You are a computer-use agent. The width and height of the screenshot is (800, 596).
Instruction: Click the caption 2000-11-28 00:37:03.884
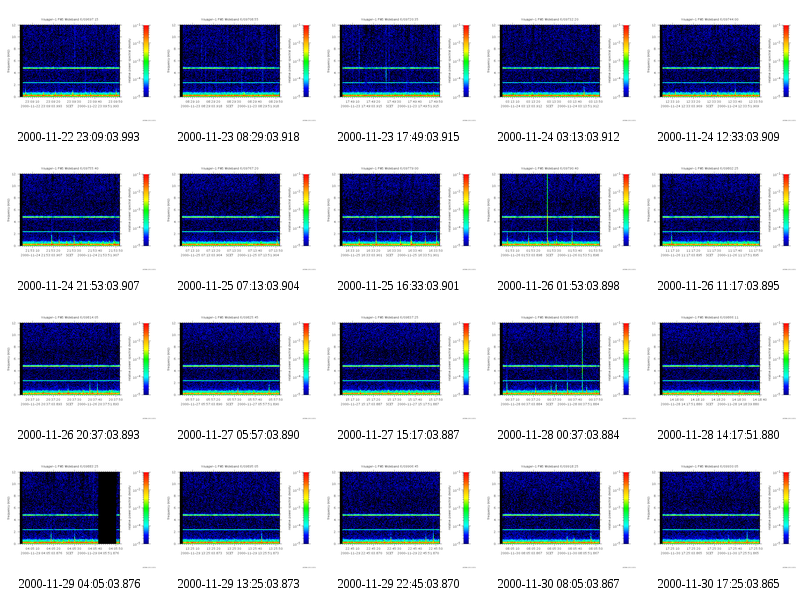pos(558,435)
